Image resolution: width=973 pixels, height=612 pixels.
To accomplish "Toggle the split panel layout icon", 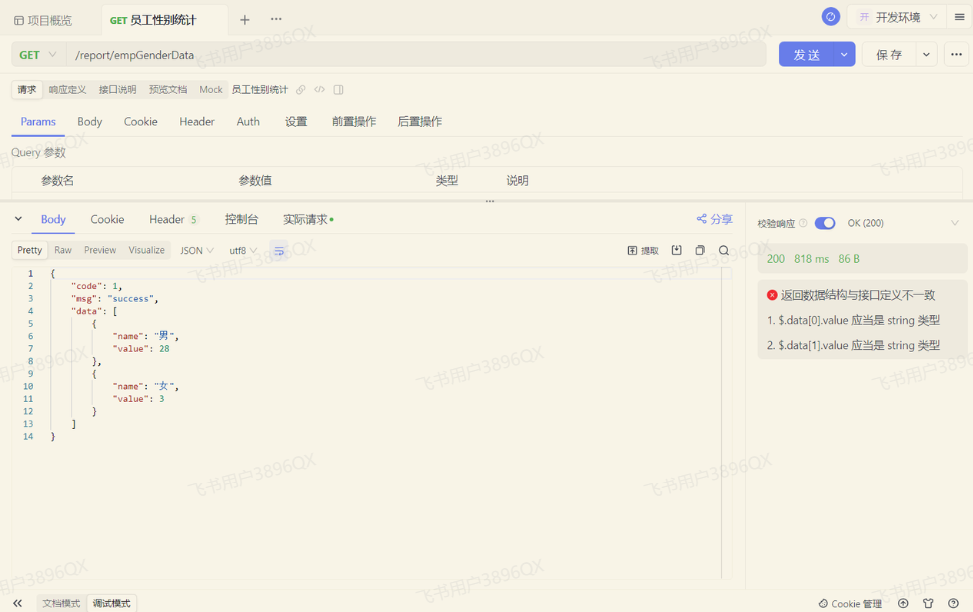I will (x=338, y=89).
